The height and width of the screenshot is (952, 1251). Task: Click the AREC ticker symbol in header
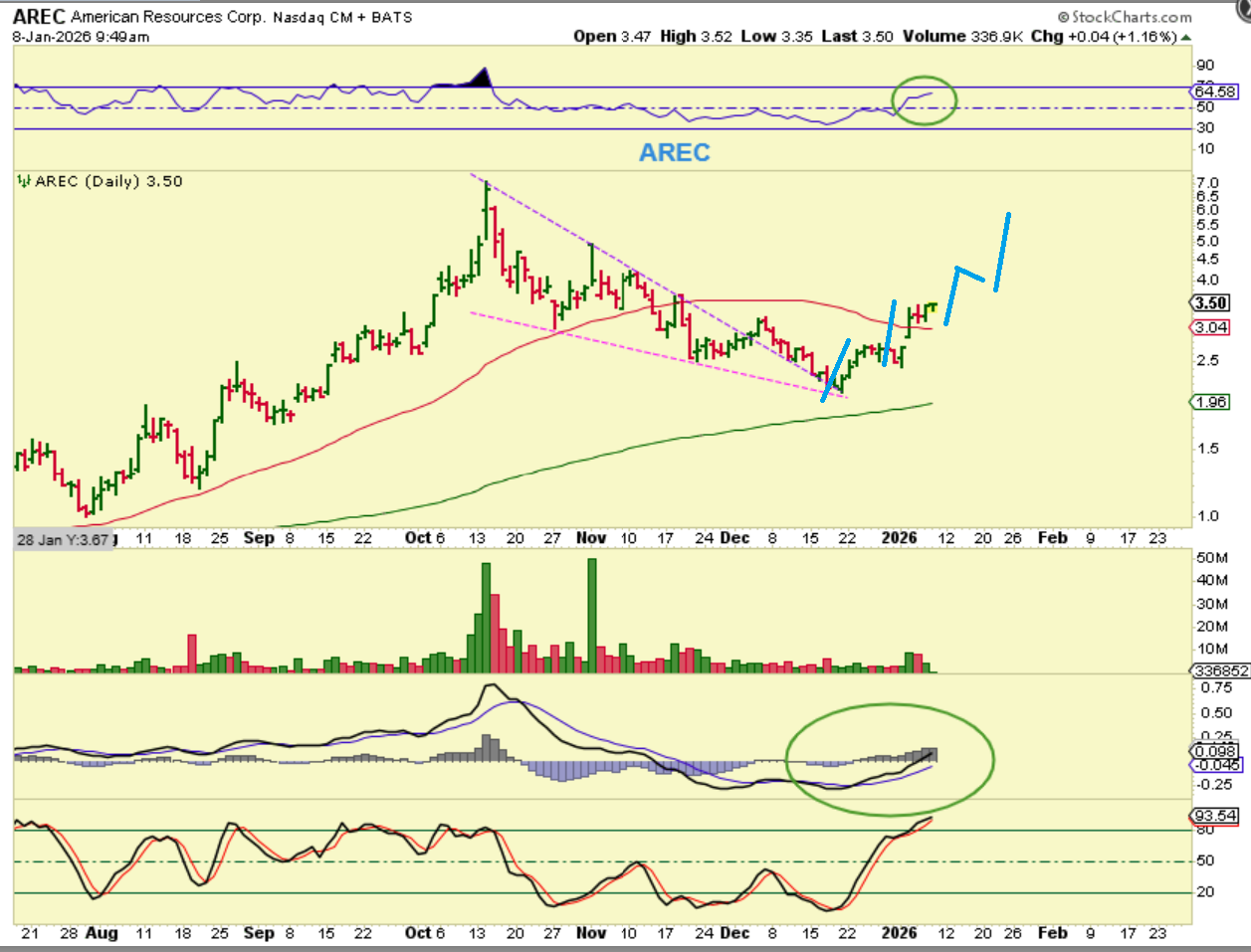click(39, 17)
